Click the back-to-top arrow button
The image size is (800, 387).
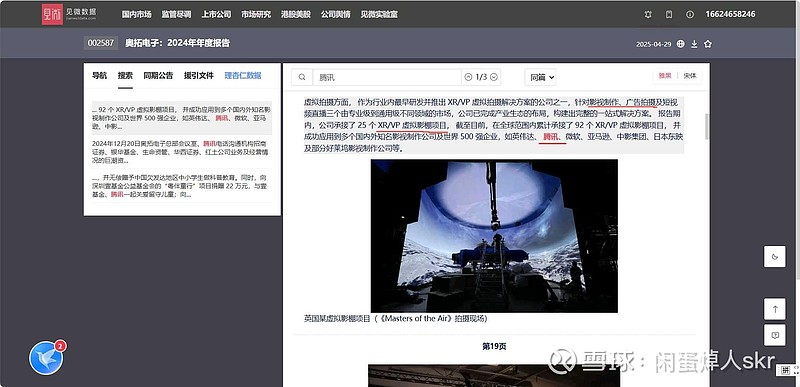tap(774, 309)
